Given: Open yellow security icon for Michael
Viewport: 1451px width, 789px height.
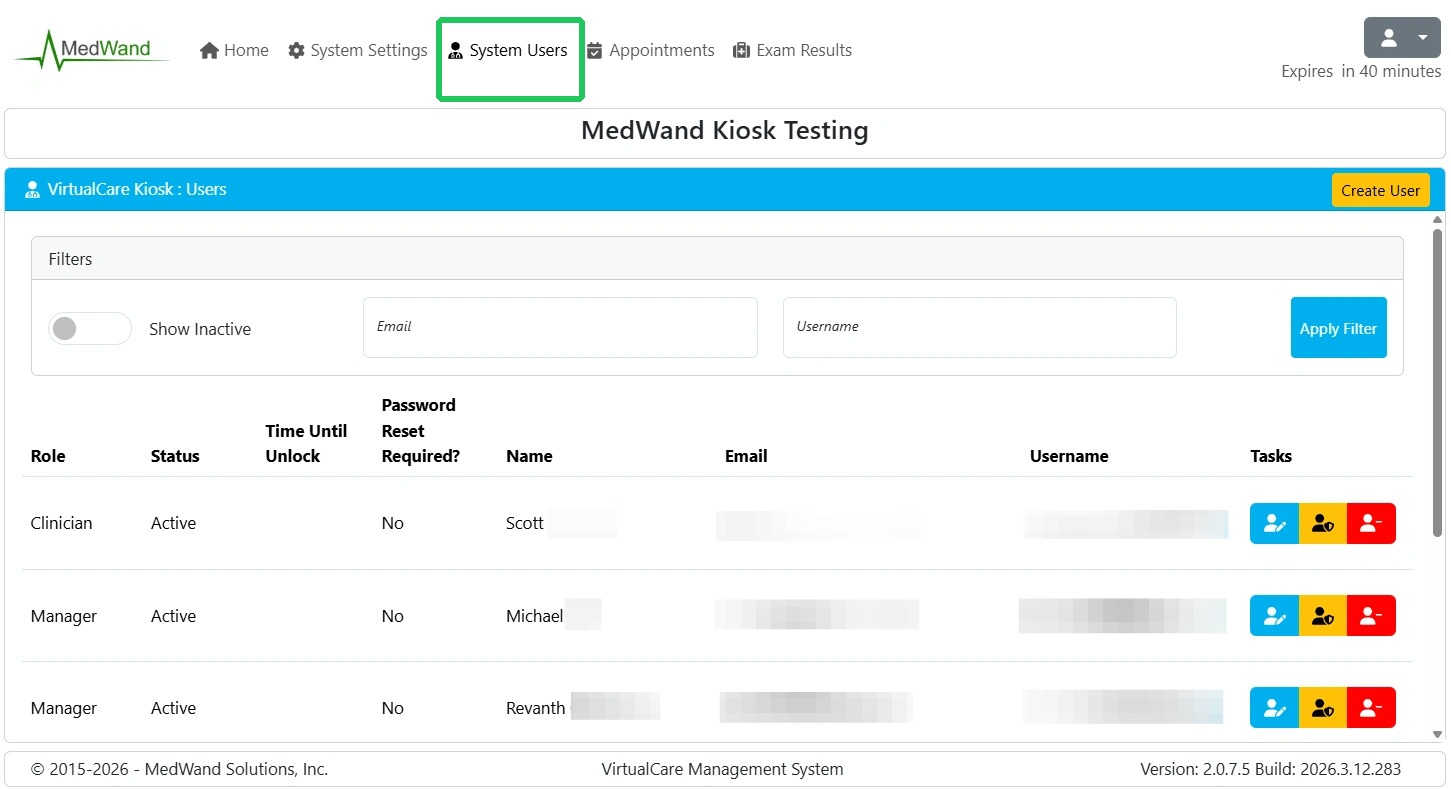Looking at the screenshot, I should coord(1323,616).
